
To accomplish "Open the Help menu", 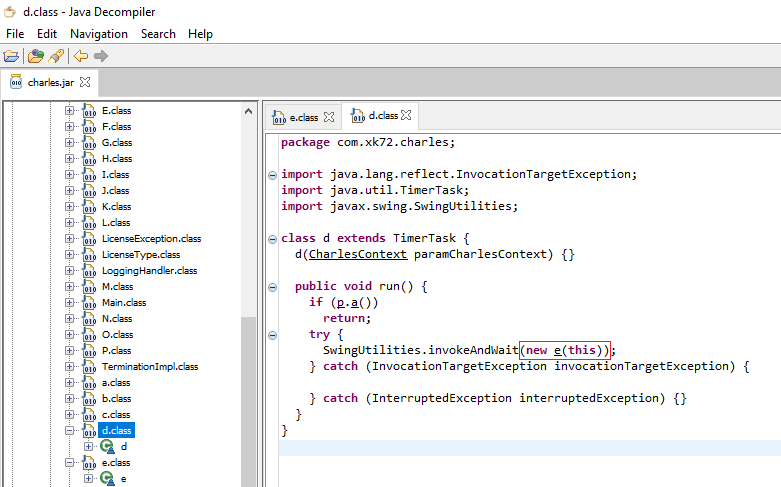I will click(200, 34).
